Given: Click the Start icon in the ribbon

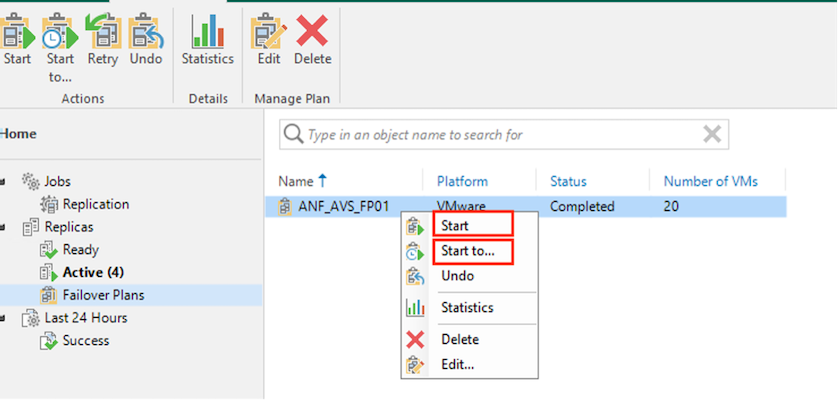Looking at the screenshot, I should coord(17,33).
